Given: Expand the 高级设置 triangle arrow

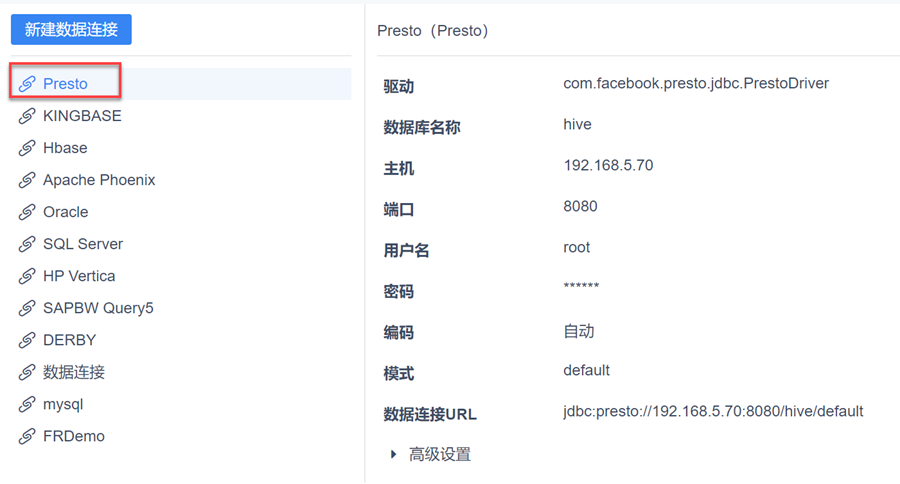Looking at the screenshot, I should (394, 455).
